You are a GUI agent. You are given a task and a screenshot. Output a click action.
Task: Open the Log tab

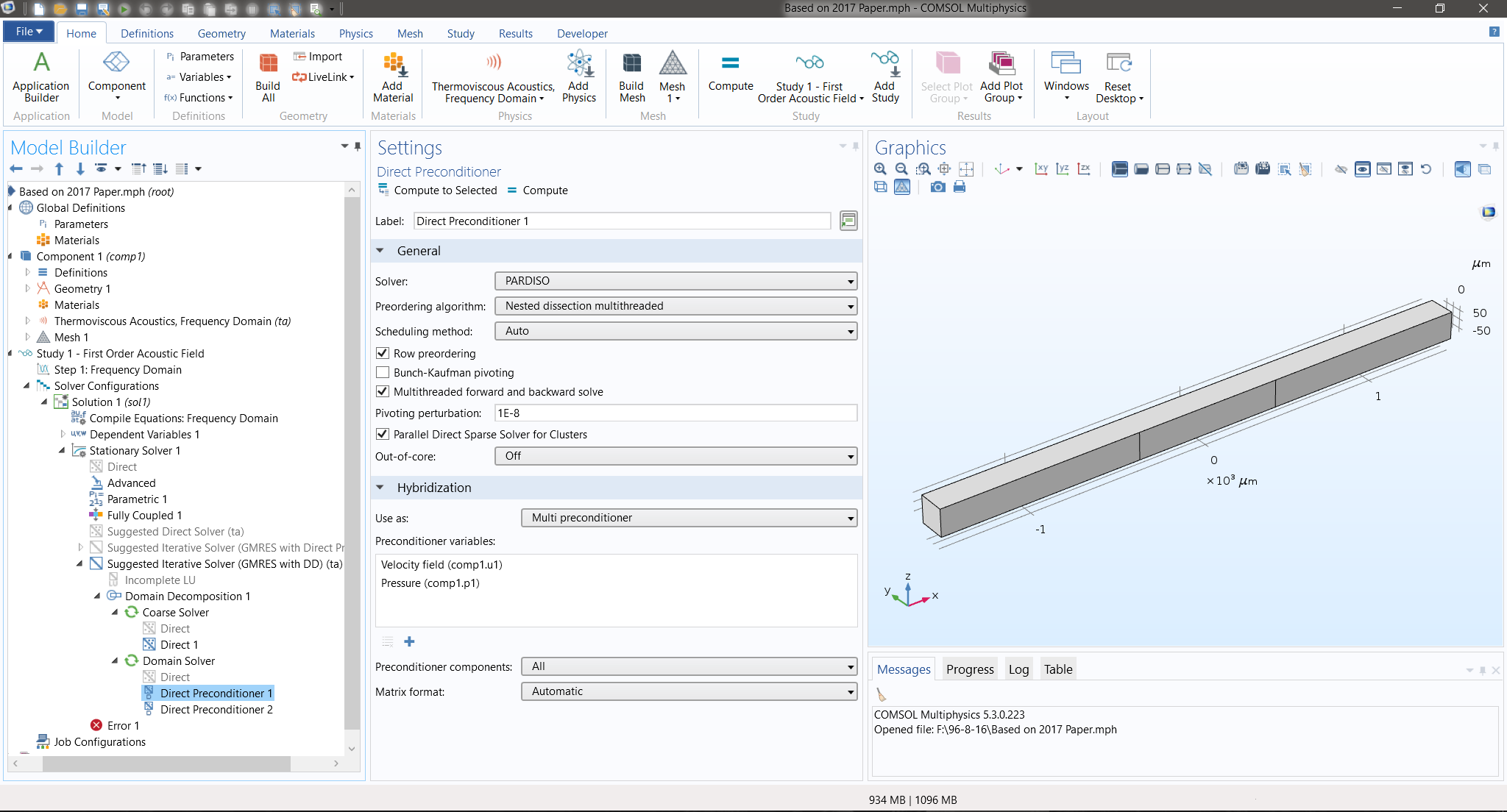click(1018, 669)
